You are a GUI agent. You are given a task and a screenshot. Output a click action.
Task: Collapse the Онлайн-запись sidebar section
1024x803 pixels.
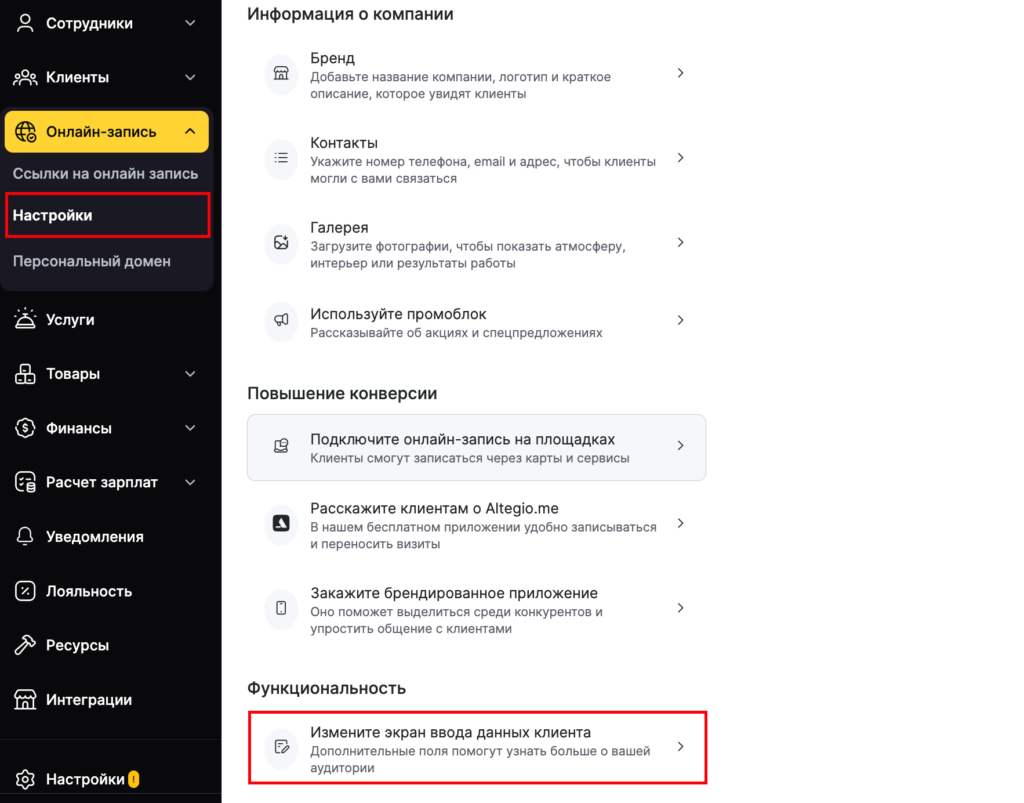[x=190, y=131]
